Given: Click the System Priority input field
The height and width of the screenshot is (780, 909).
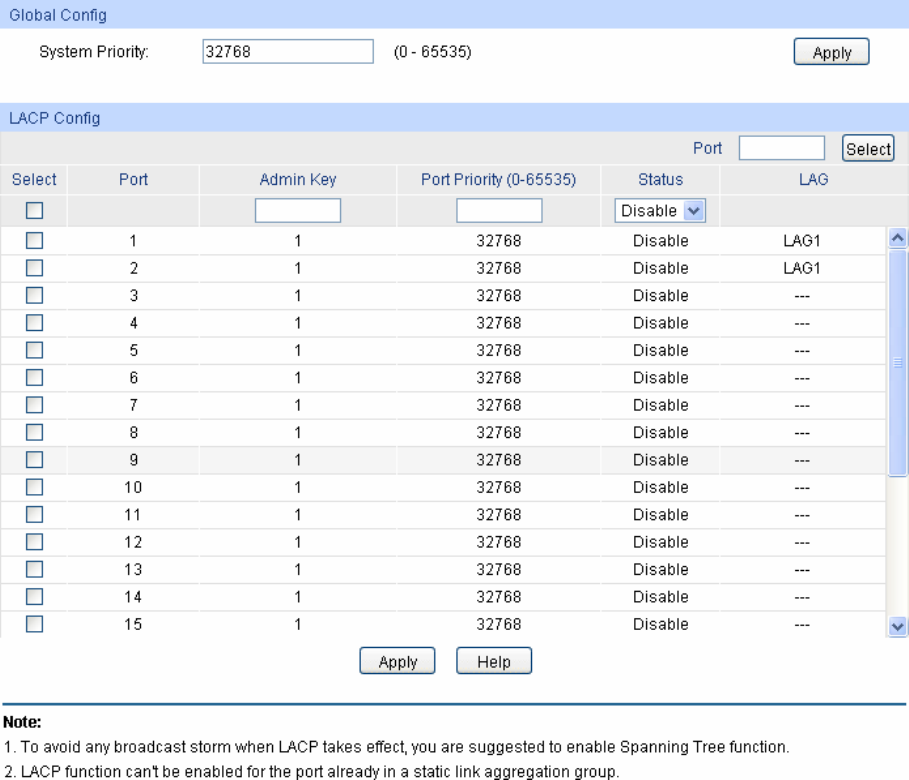Looking at the screenshot, I should pos(287,52).
